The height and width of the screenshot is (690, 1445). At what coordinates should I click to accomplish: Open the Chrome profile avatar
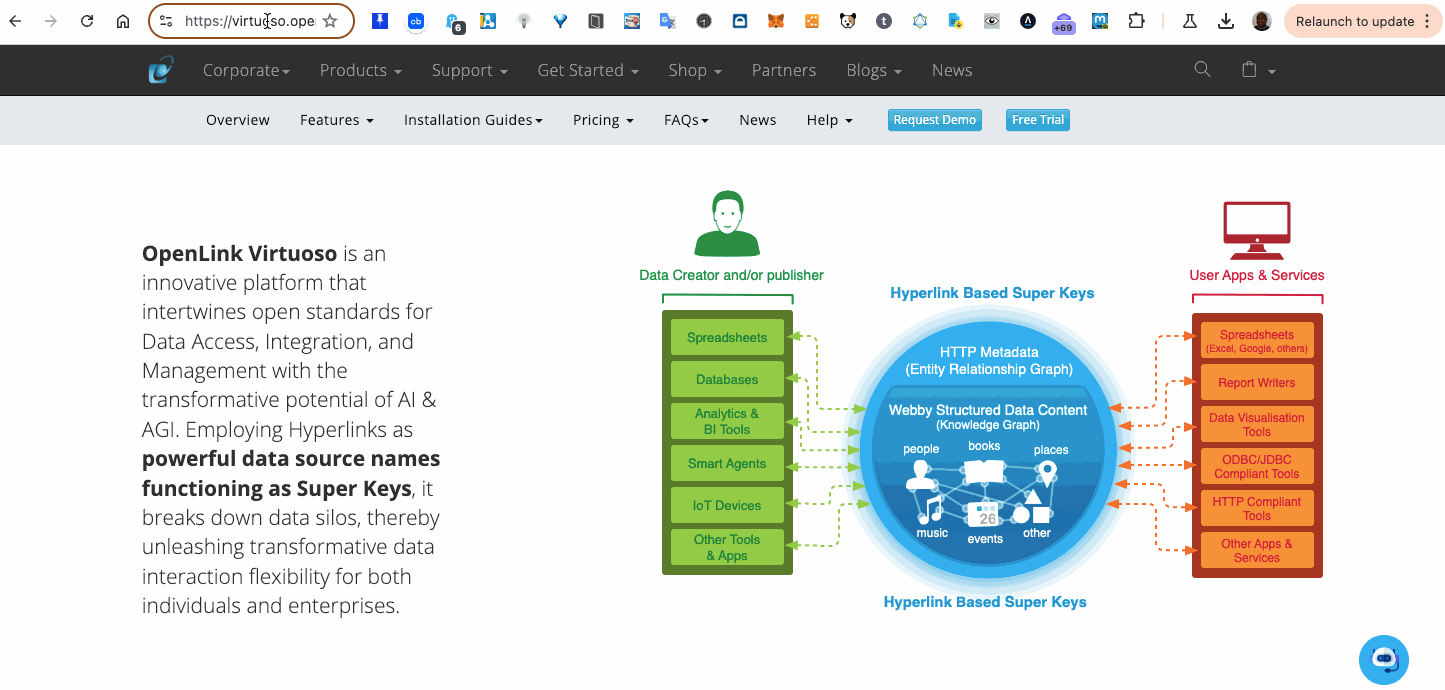[1262, 21]
